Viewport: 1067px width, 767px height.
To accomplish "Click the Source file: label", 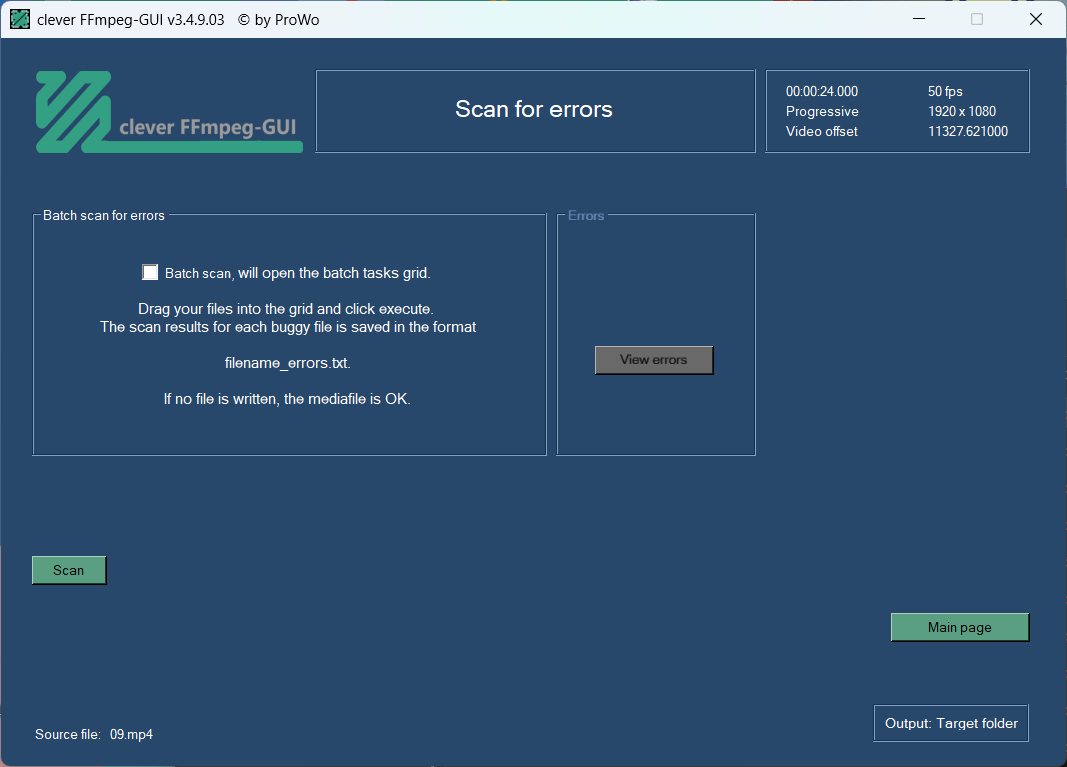I will click(68, 734).
